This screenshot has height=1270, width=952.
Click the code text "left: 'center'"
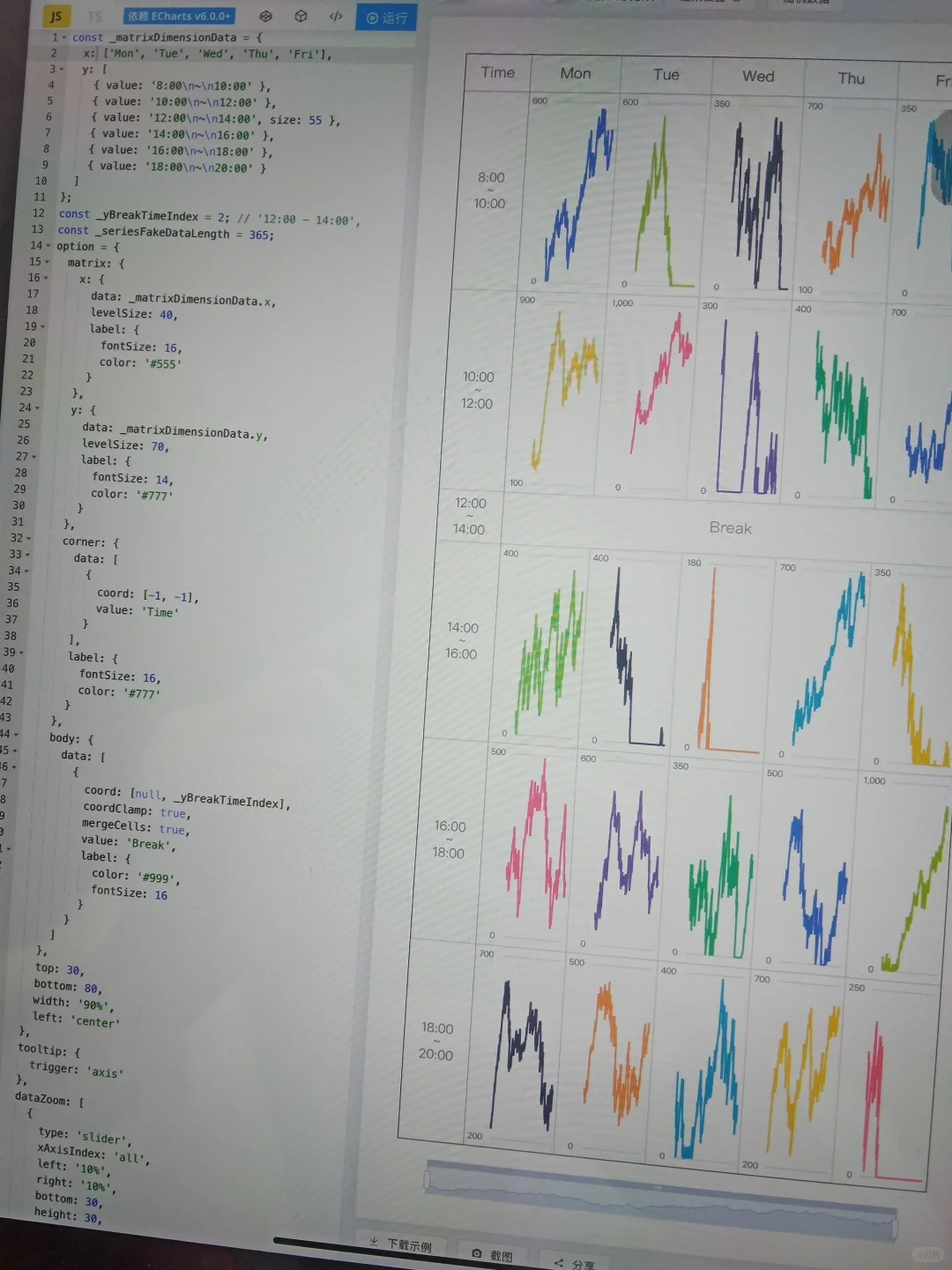(74, 1019)
